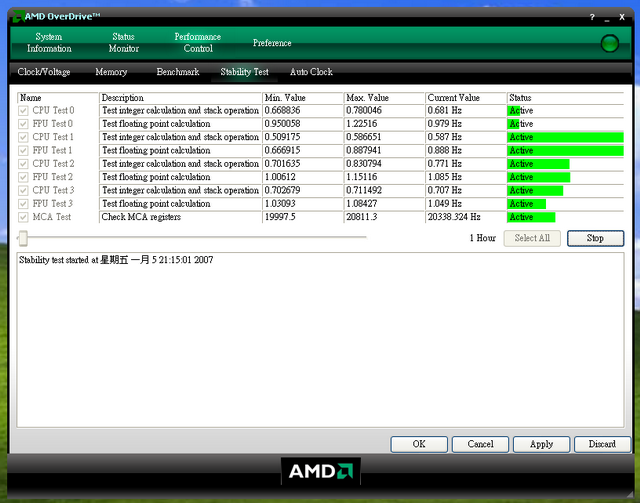Click the Description column header
This screenshot has height=503, width=640.
180,98
